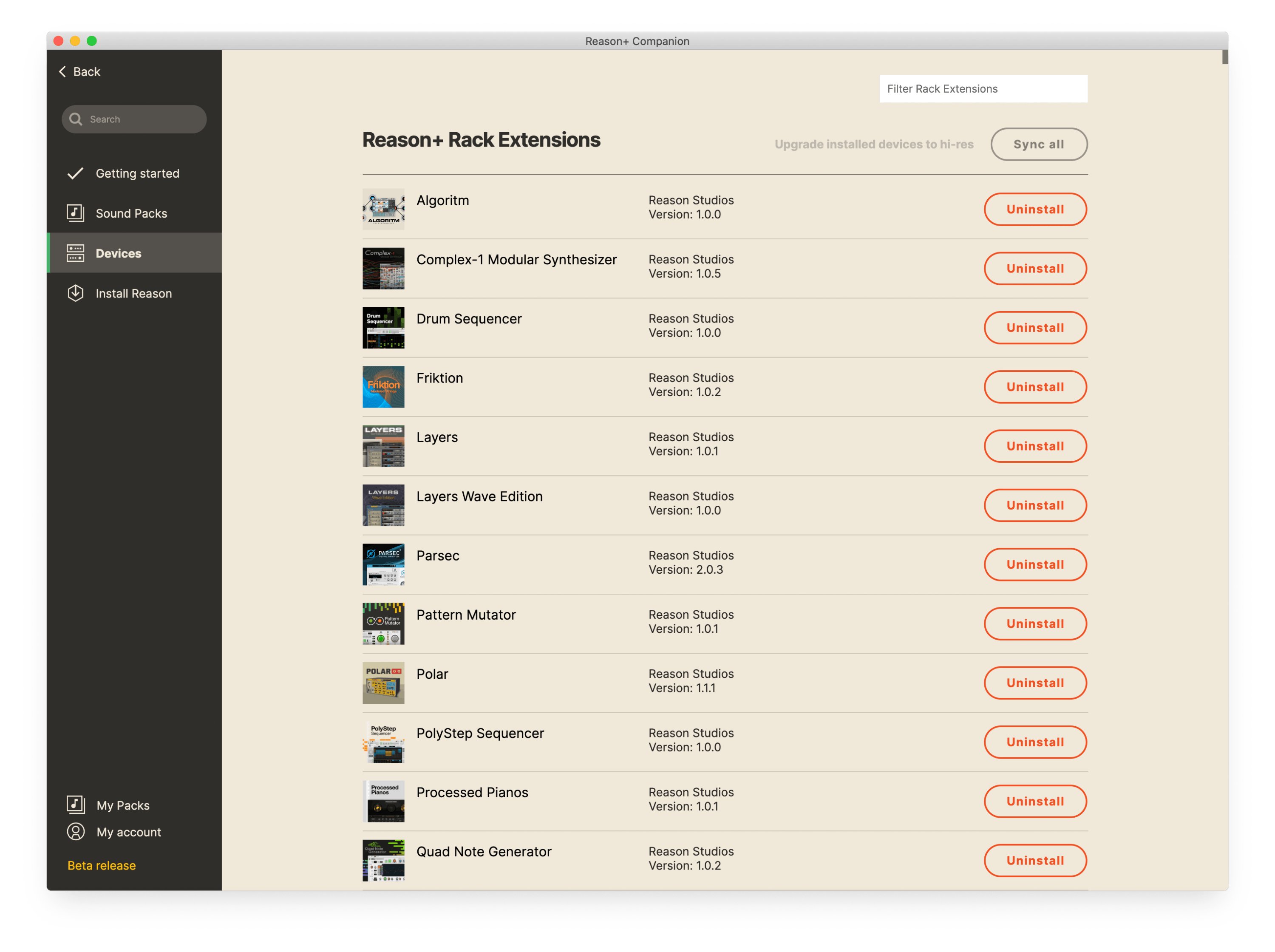Uninstall the Parsec rack extension
The width and height of the screenshot is (1275, 952).
pos(1035,565)
